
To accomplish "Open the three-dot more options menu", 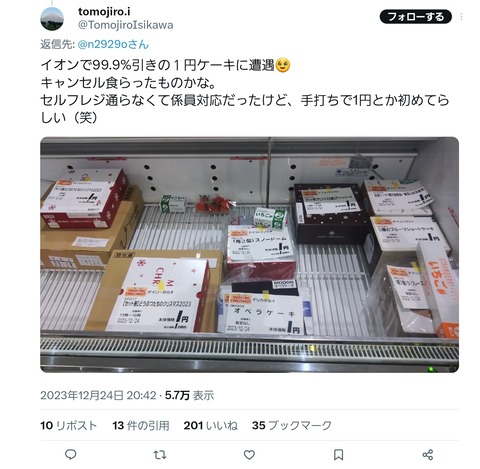I will point(462,17).
